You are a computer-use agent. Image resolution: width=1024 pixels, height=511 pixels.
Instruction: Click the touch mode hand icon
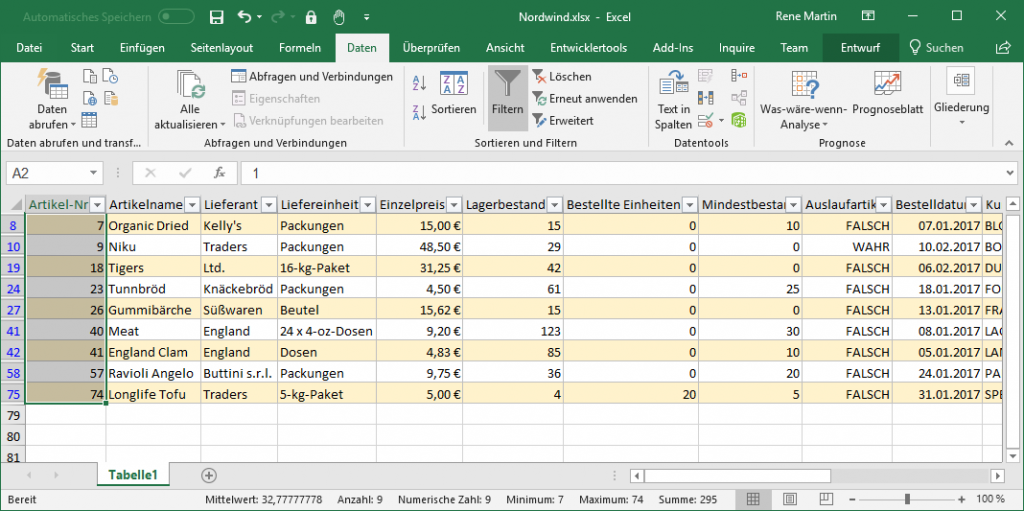[x=339, y=17]
